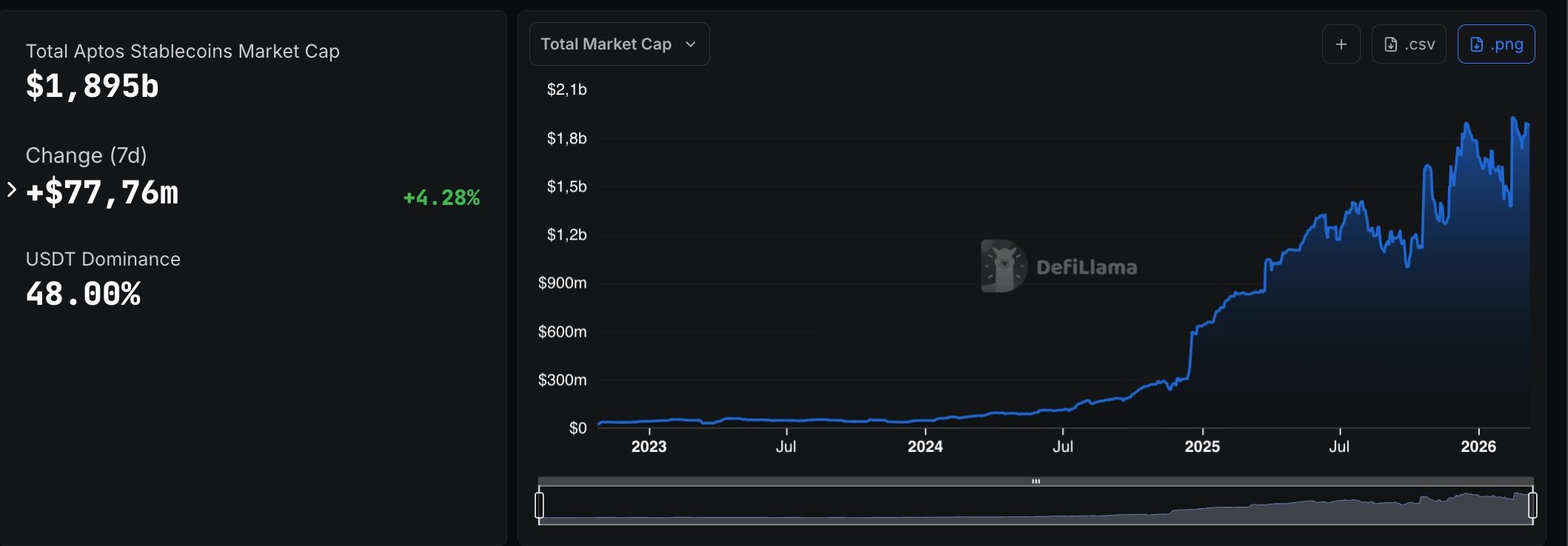Click the 48.00% USDT dominance value
The height and width of the screenshot is (546, 1568).
(83, 294)
